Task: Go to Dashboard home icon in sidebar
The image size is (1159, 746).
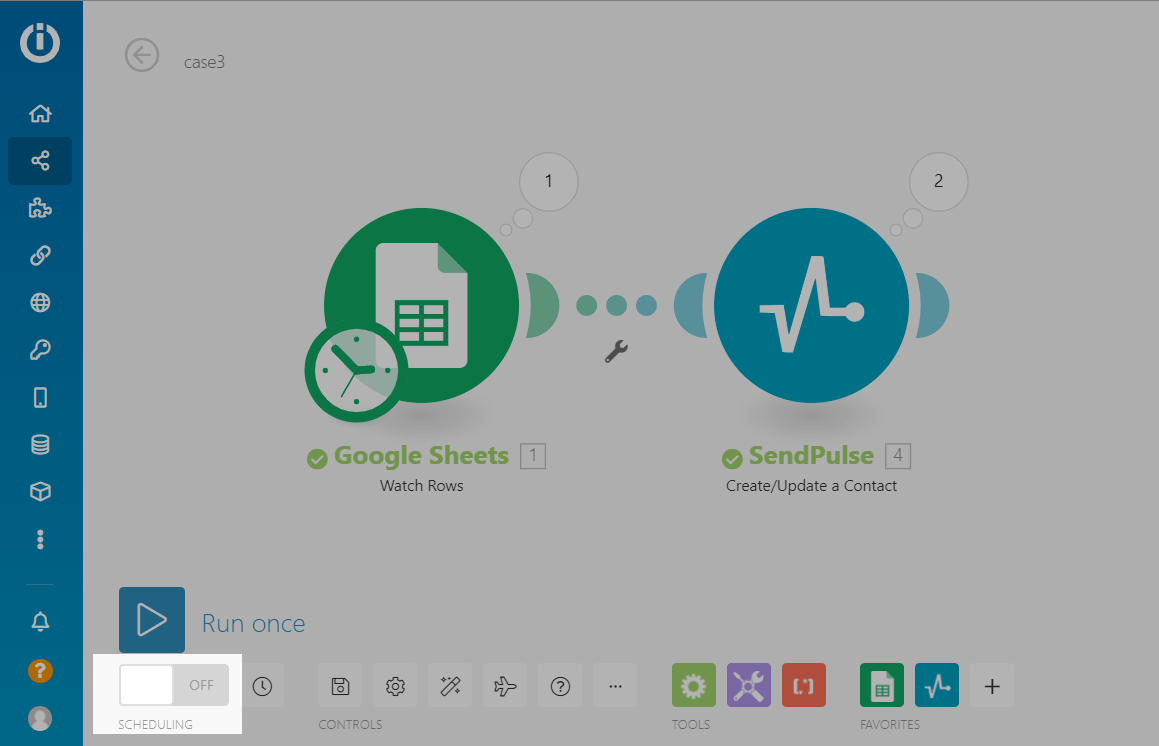Action: point(40,114)
